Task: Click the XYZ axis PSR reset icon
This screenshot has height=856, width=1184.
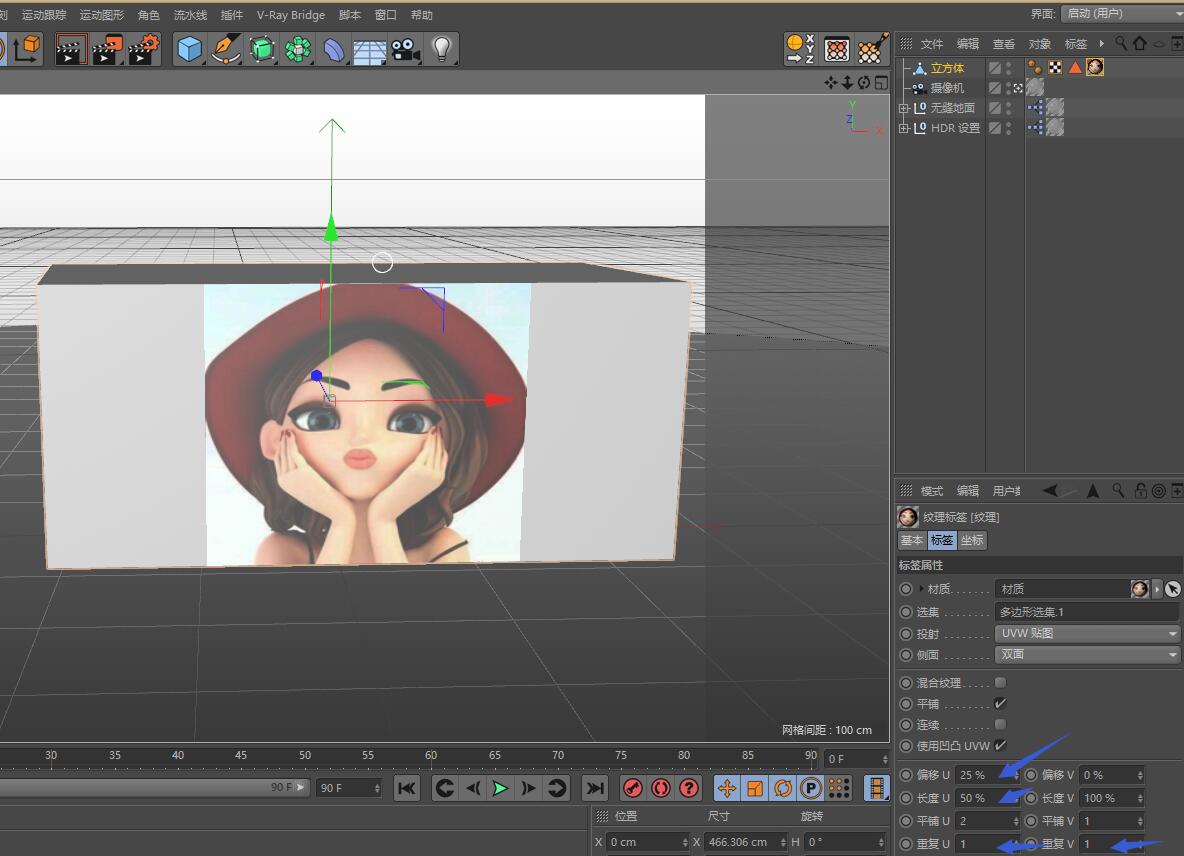Action: click(x=800, y=49)
